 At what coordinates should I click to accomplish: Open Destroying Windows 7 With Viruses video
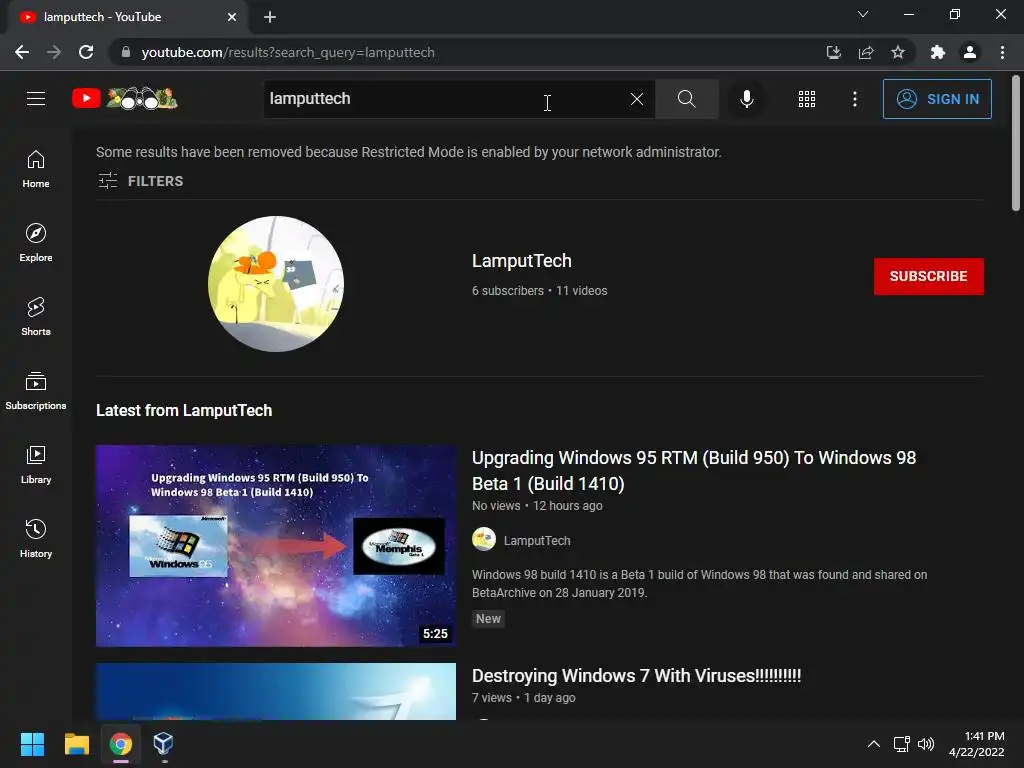click(x=636, y=675)
